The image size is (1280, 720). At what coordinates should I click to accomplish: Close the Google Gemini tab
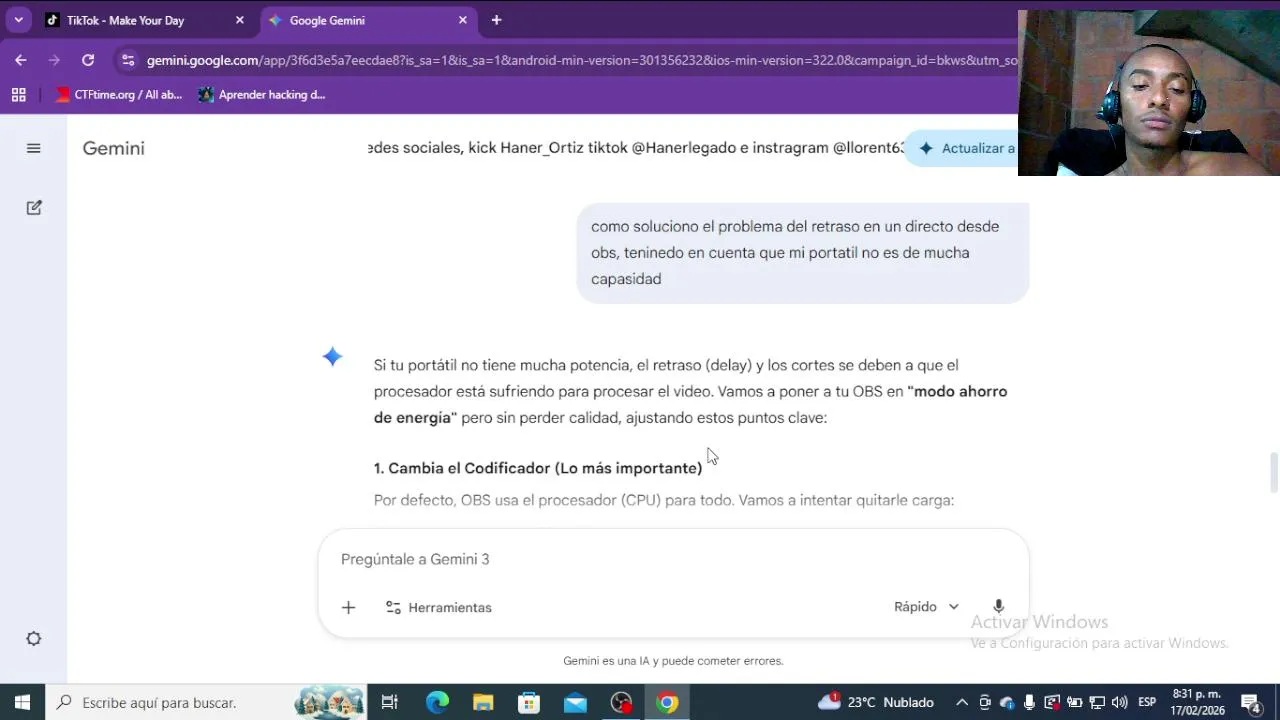(x=462, y=20)
